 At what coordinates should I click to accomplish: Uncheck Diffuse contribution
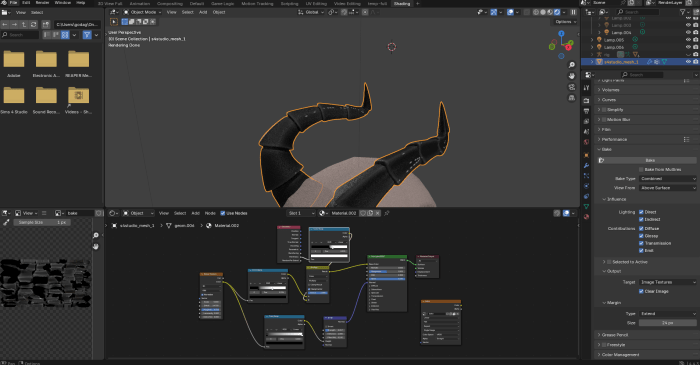click(x=641, y=228)
